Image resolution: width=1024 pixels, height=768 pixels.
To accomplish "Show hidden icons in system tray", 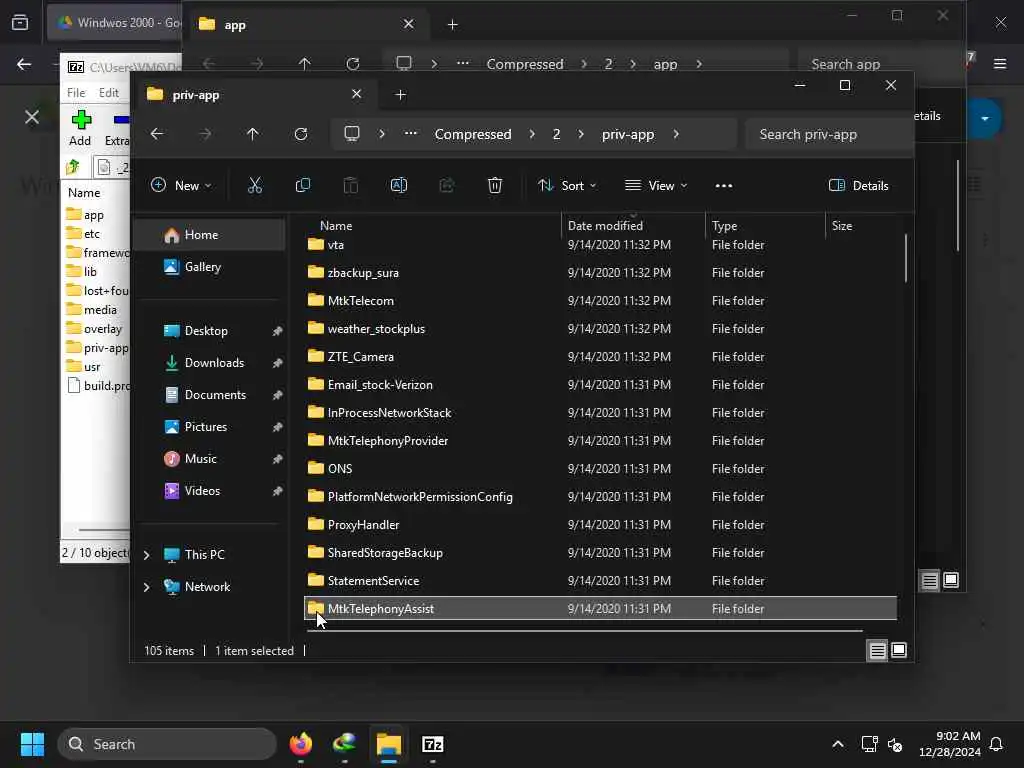I will coord(837,744).
